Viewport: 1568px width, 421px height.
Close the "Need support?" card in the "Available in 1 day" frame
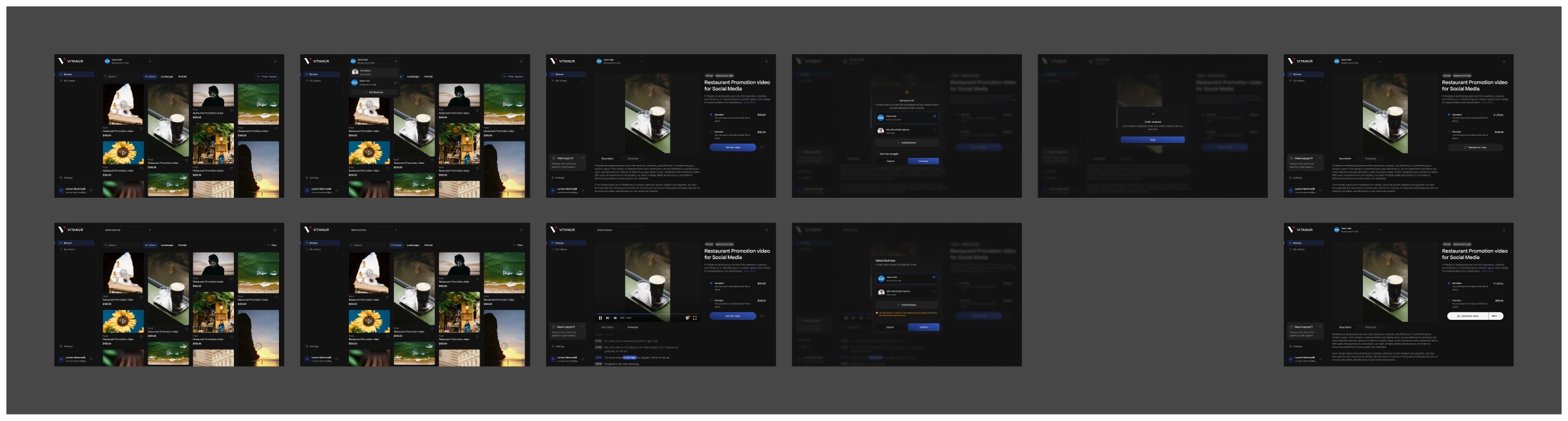[x=1320, y=158]
